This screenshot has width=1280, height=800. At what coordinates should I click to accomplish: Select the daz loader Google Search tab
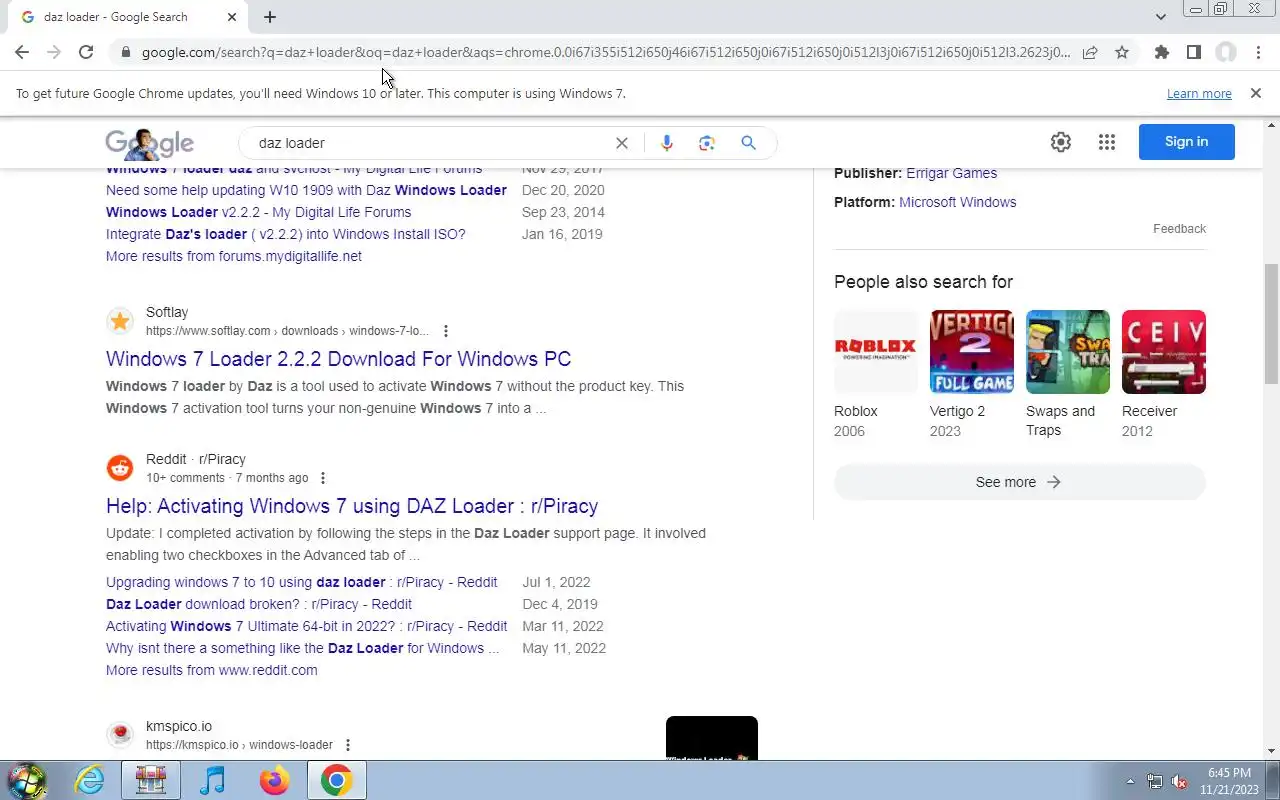(x=128, y=17)
